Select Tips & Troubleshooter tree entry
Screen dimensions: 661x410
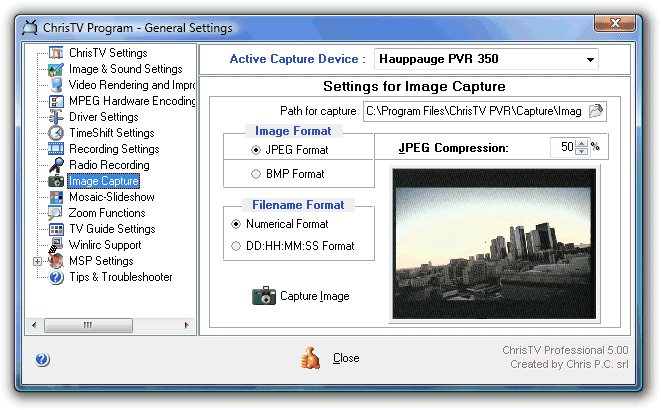coord(121,277)
